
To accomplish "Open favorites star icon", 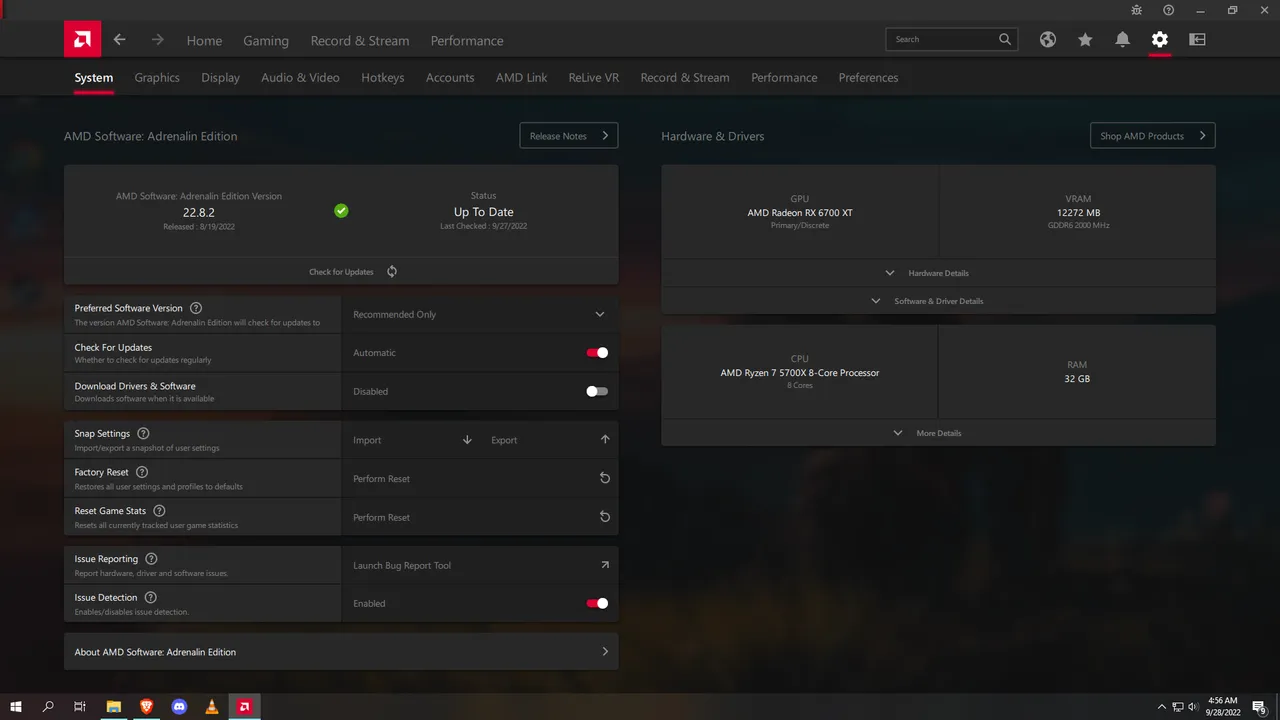I will pos(1085,40).
